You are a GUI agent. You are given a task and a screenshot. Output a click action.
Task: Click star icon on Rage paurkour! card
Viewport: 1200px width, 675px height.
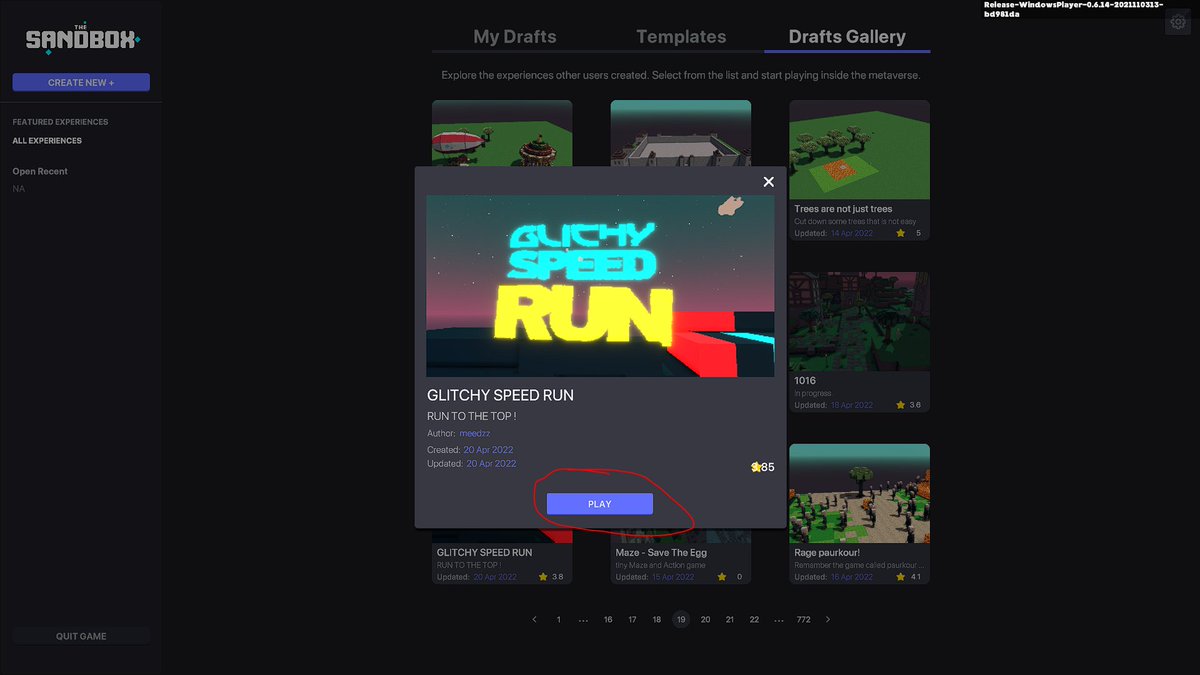[x=901, y=577]
